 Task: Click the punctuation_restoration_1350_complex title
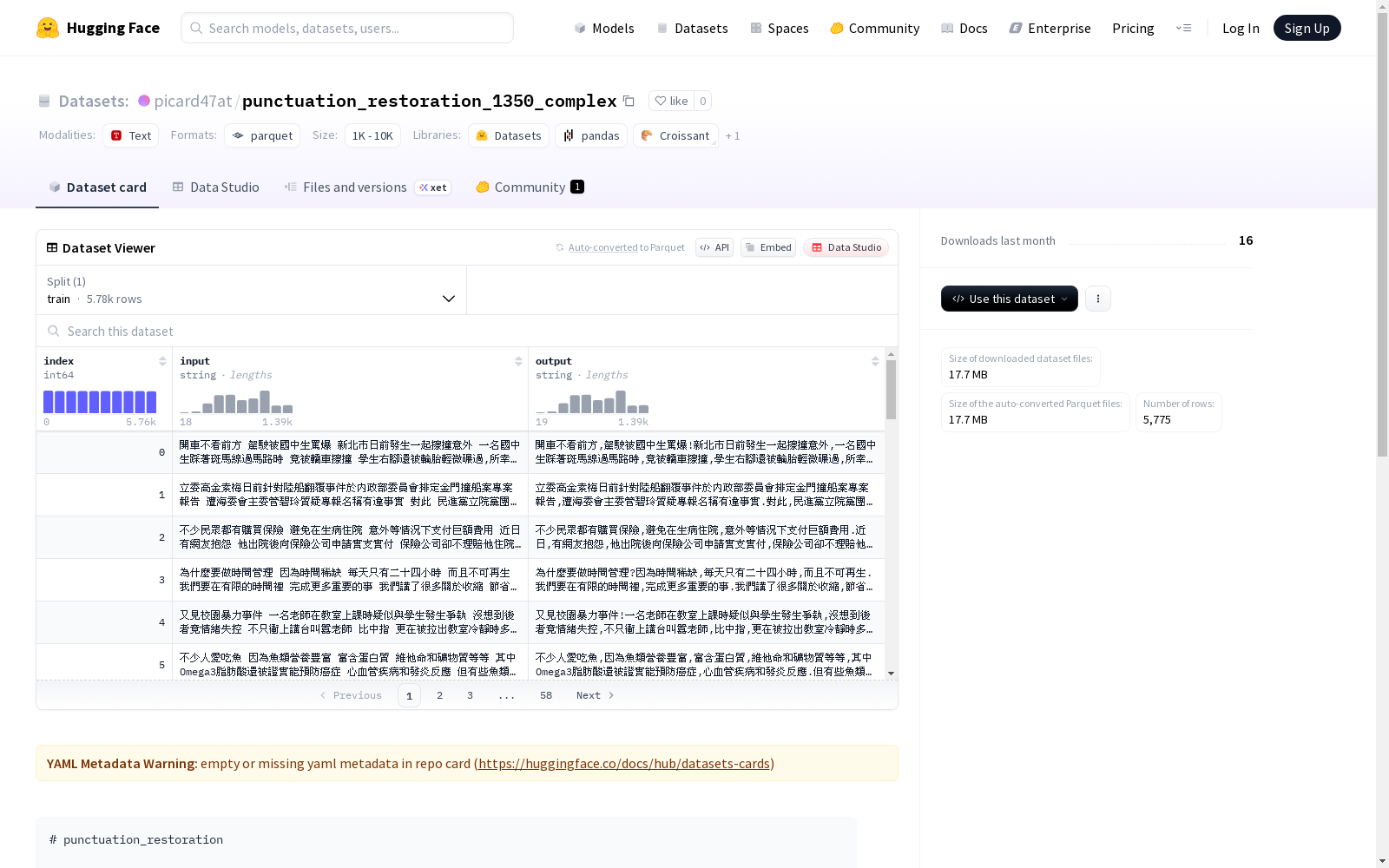(x=430, y=101)
